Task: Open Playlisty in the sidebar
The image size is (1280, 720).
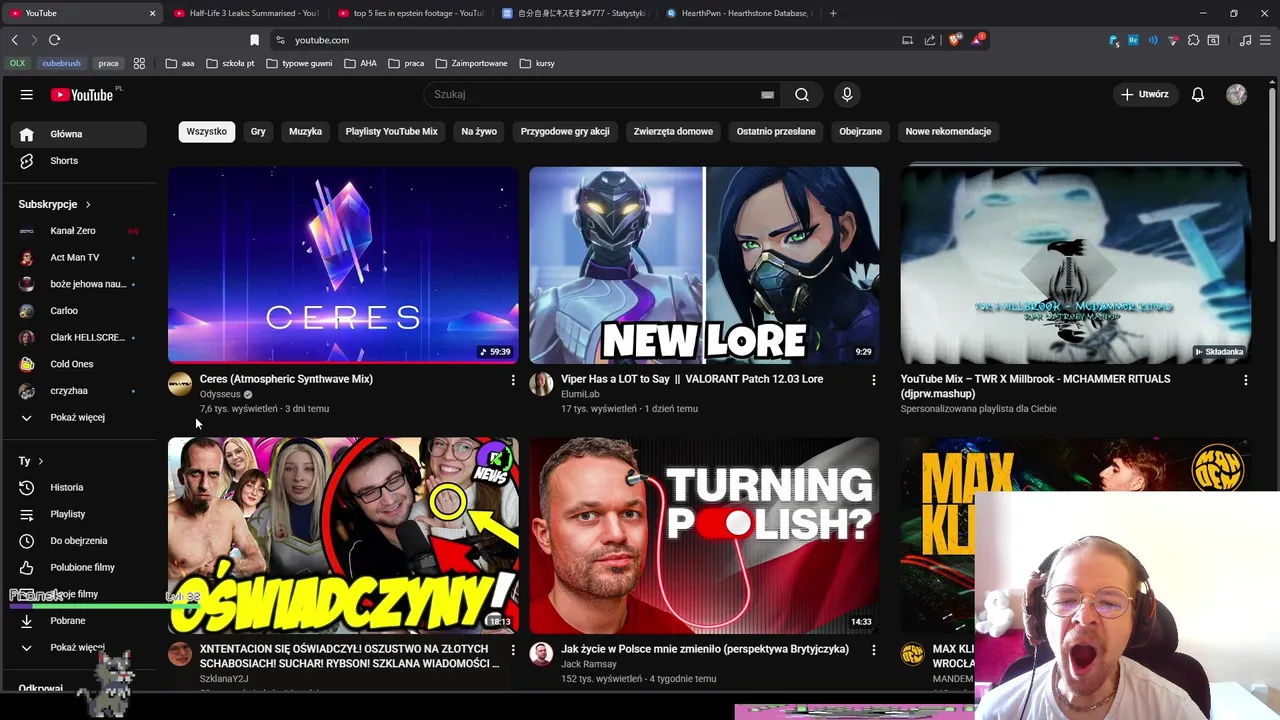Action: [x=78, y=514]
